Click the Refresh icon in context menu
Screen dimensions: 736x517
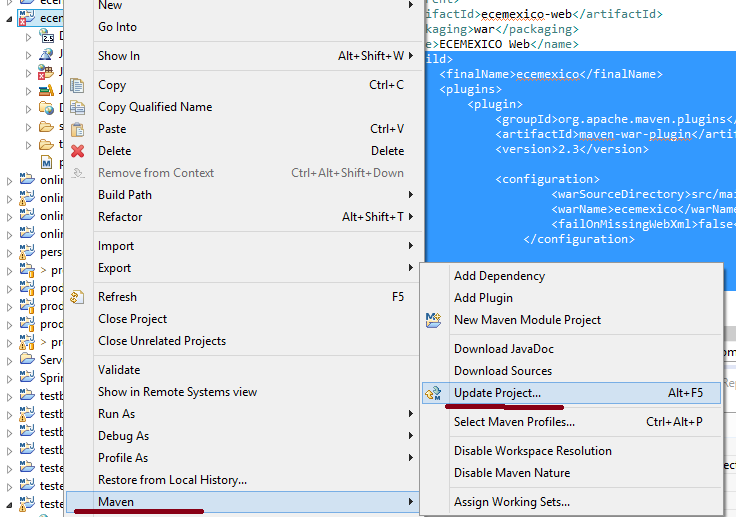tap(77, 297)
